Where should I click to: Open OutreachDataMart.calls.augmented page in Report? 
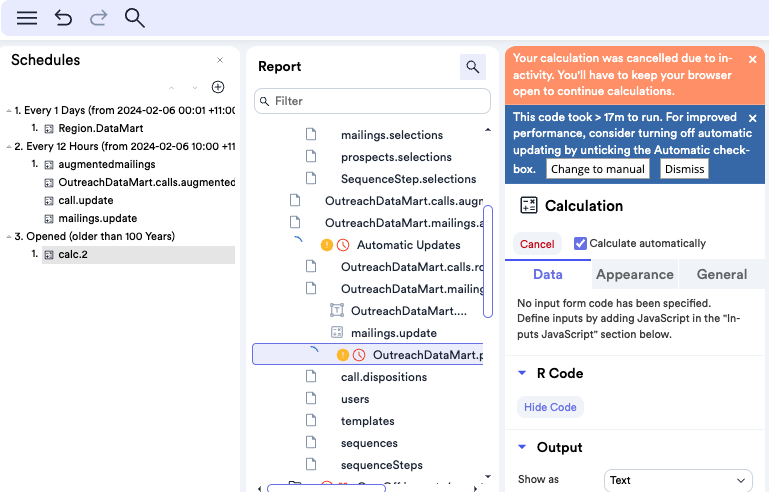[x=404, y=201]
